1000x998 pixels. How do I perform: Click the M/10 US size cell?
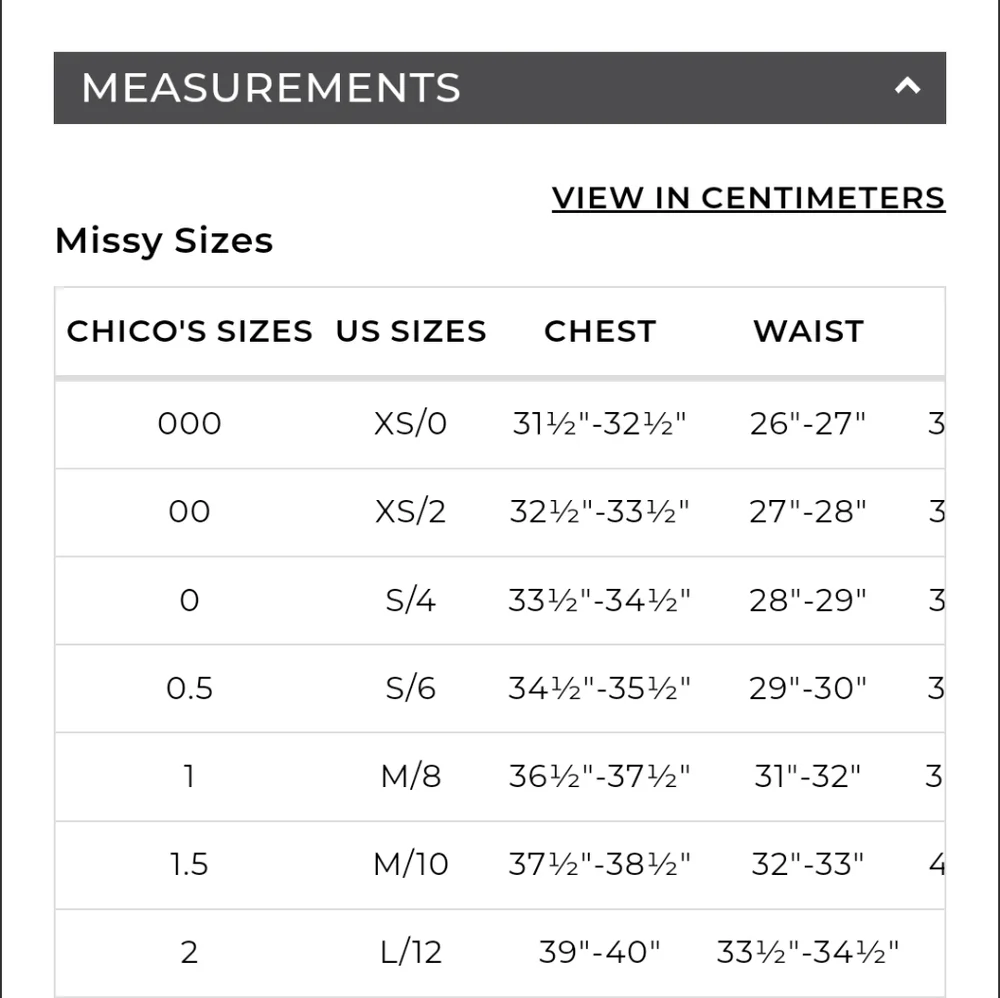point(411,864)
